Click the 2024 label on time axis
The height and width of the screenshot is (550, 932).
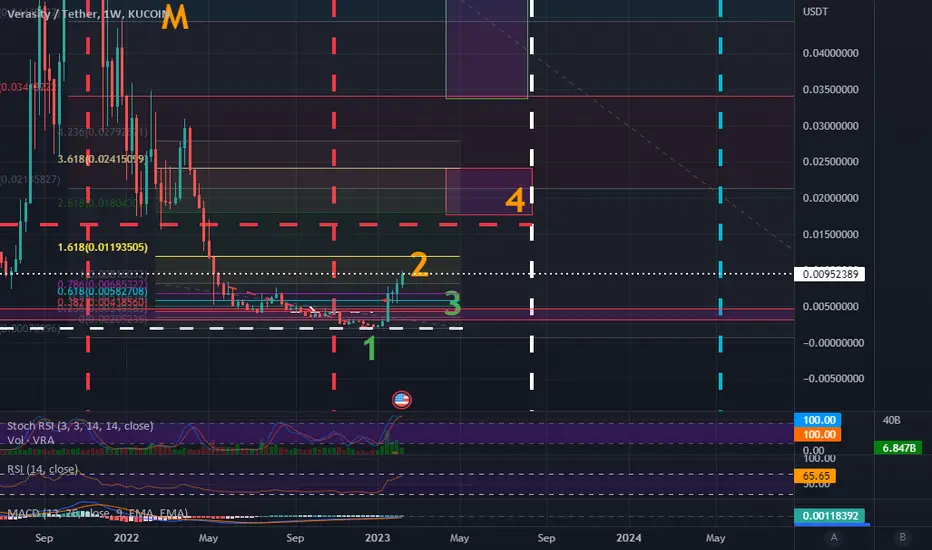pos(629,538)
